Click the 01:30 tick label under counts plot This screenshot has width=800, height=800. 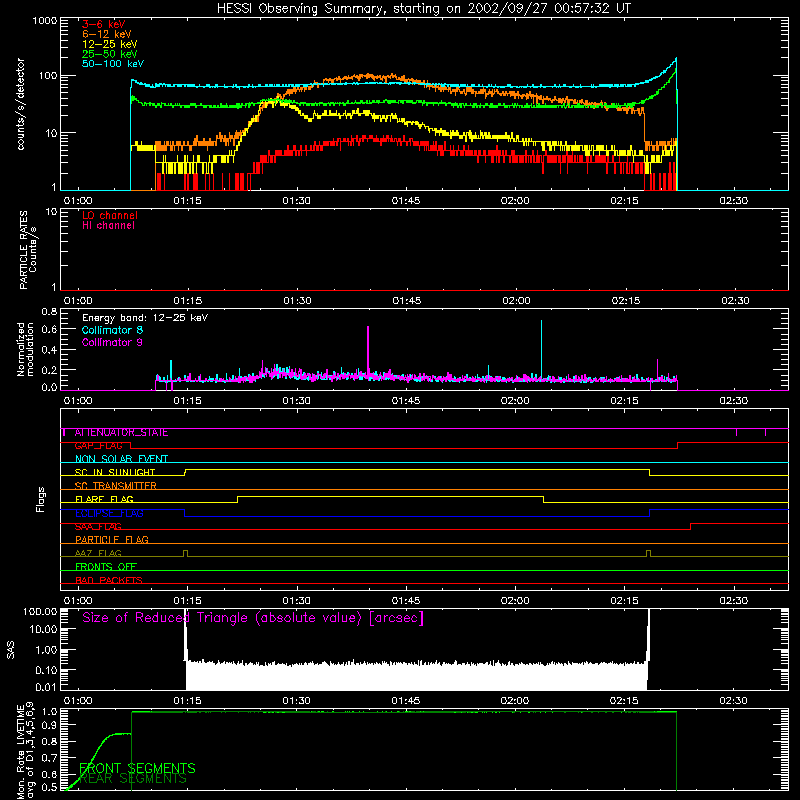click(x=296, y=201)
